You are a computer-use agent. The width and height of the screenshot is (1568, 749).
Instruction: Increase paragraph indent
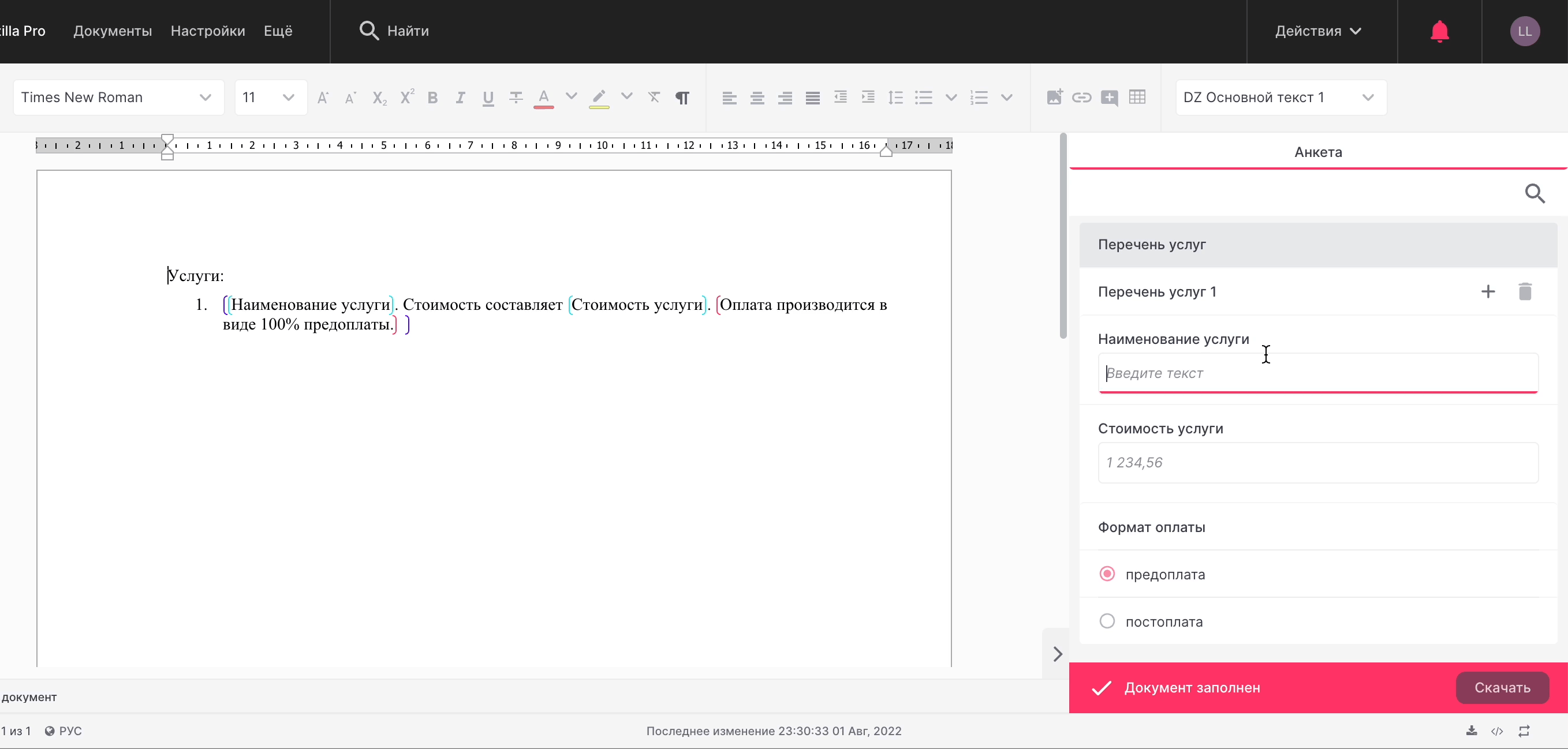click(868, 98)
